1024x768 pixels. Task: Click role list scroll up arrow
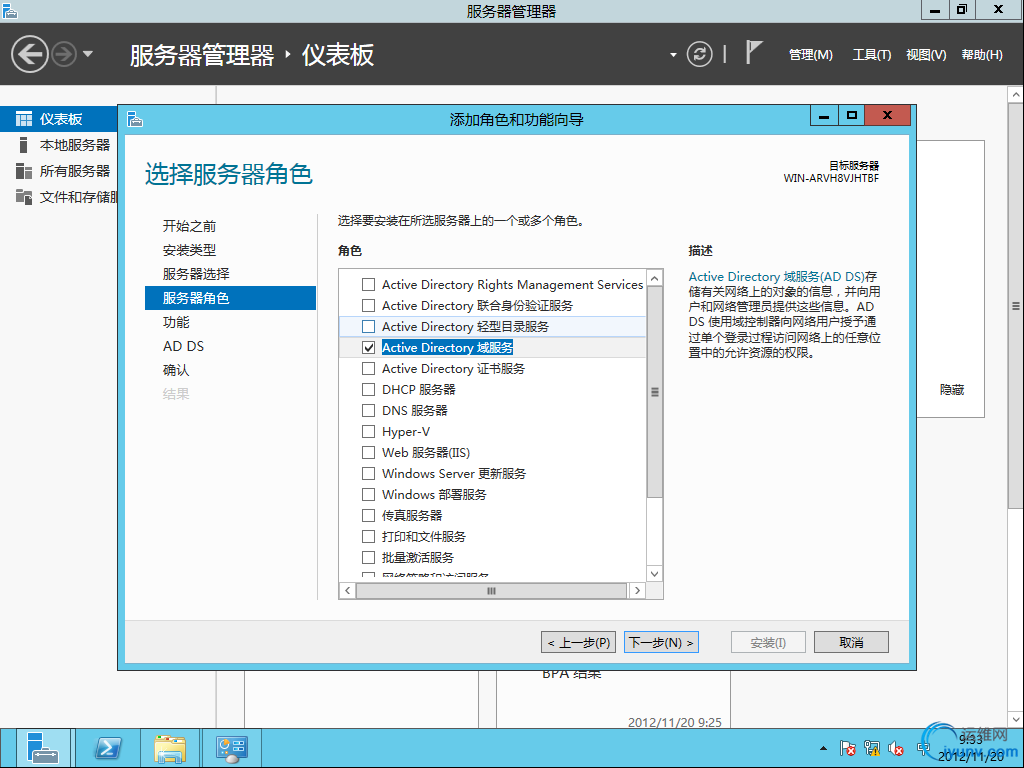654,278
